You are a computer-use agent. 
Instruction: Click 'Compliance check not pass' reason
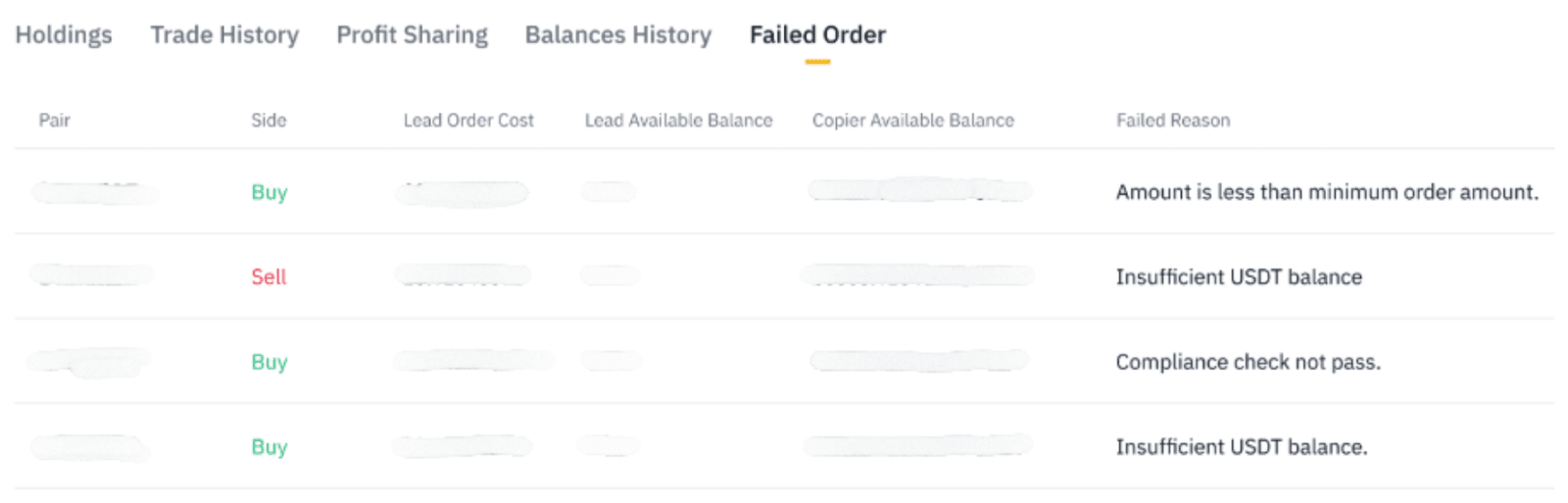1248,362
